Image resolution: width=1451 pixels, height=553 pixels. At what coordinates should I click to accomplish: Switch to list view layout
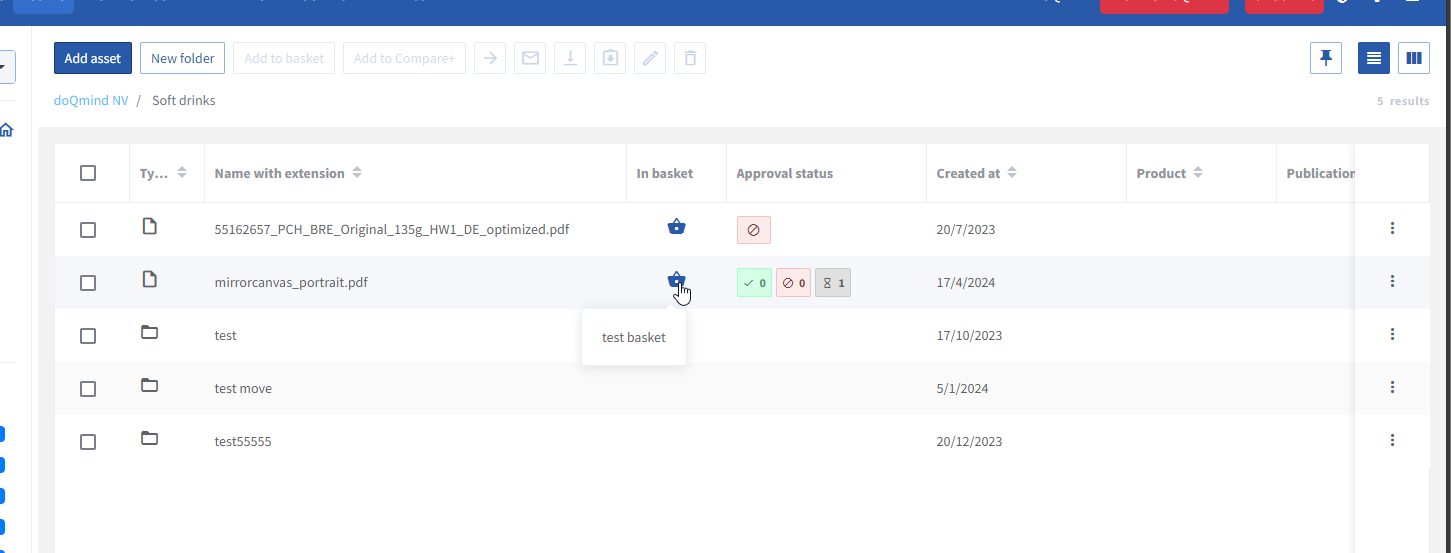pyautogui.click(x=1374, y=58)
